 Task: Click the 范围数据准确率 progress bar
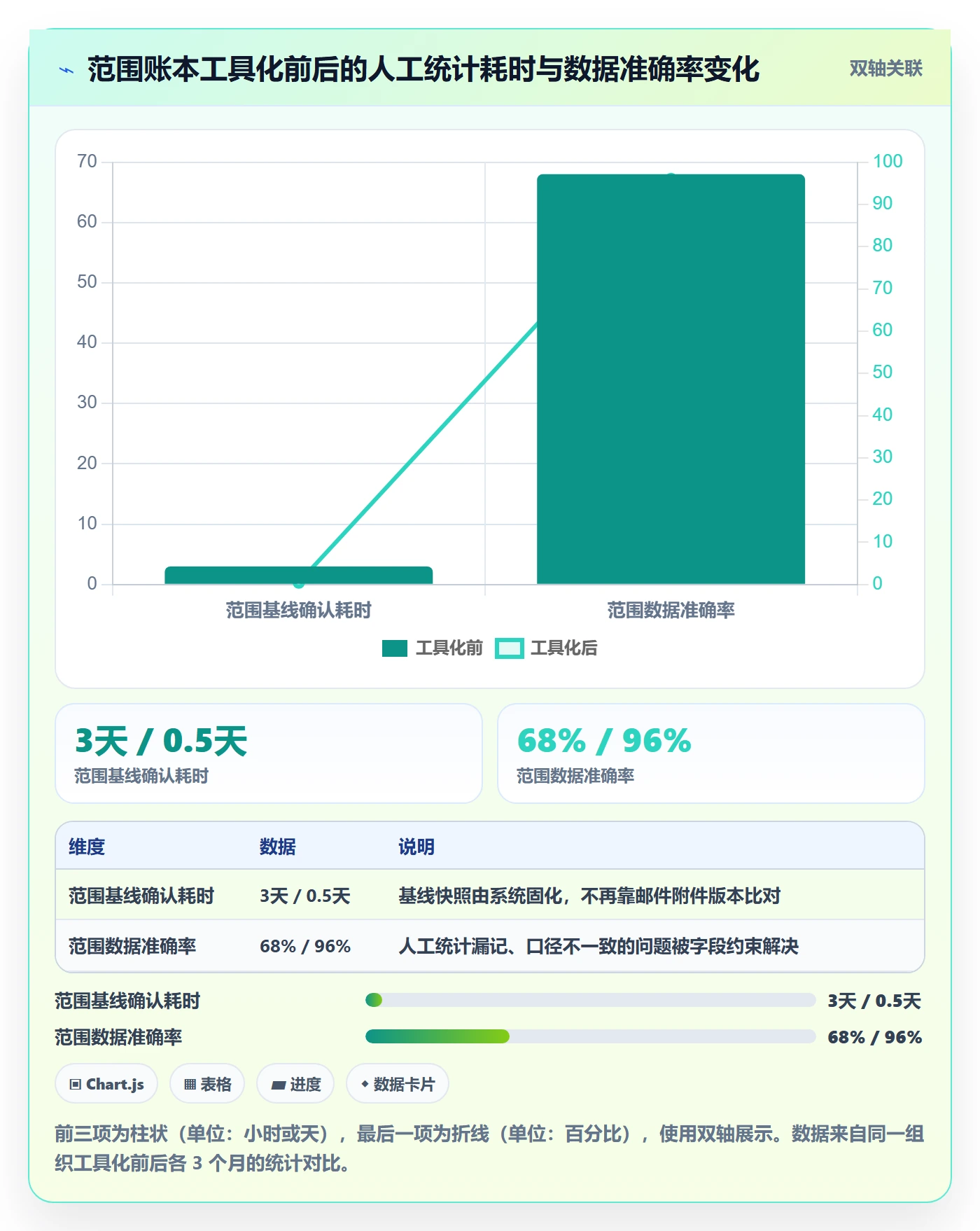[x=590, y=1036]
